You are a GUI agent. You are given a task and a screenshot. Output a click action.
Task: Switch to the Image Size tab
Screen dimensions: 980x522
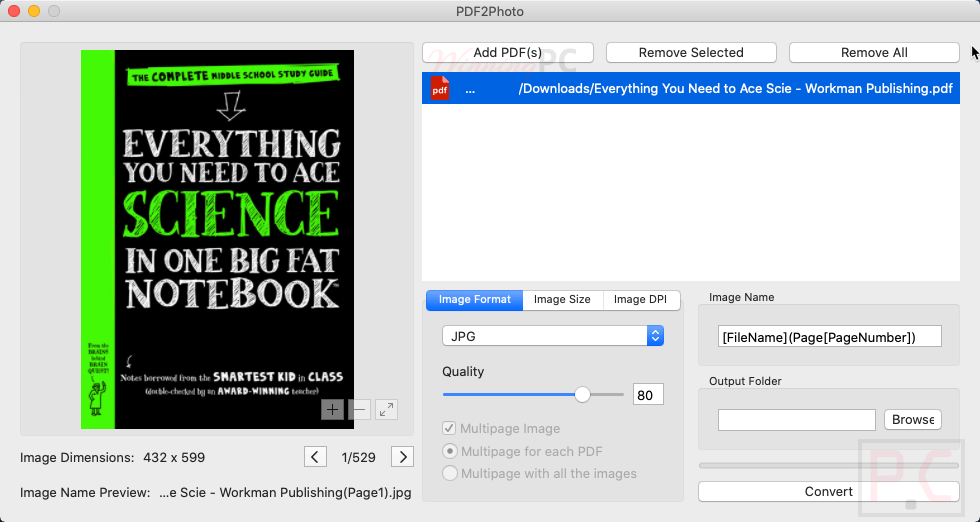562,299
